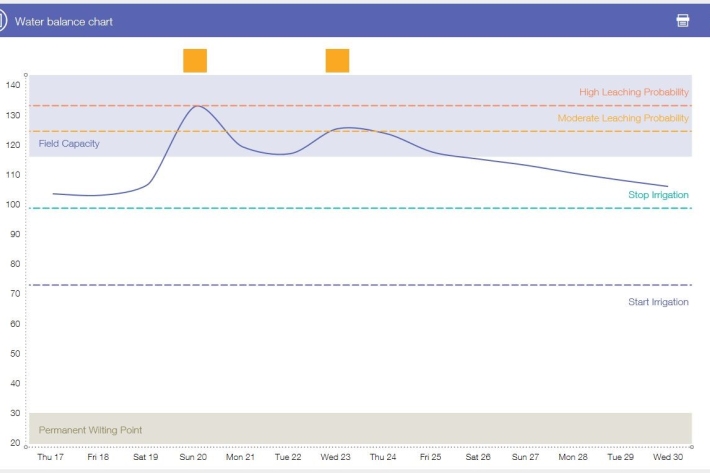This screenshot has width=710, height=473.
Task: Select Fri 25 on the date axis
Action: coord(430,457)
